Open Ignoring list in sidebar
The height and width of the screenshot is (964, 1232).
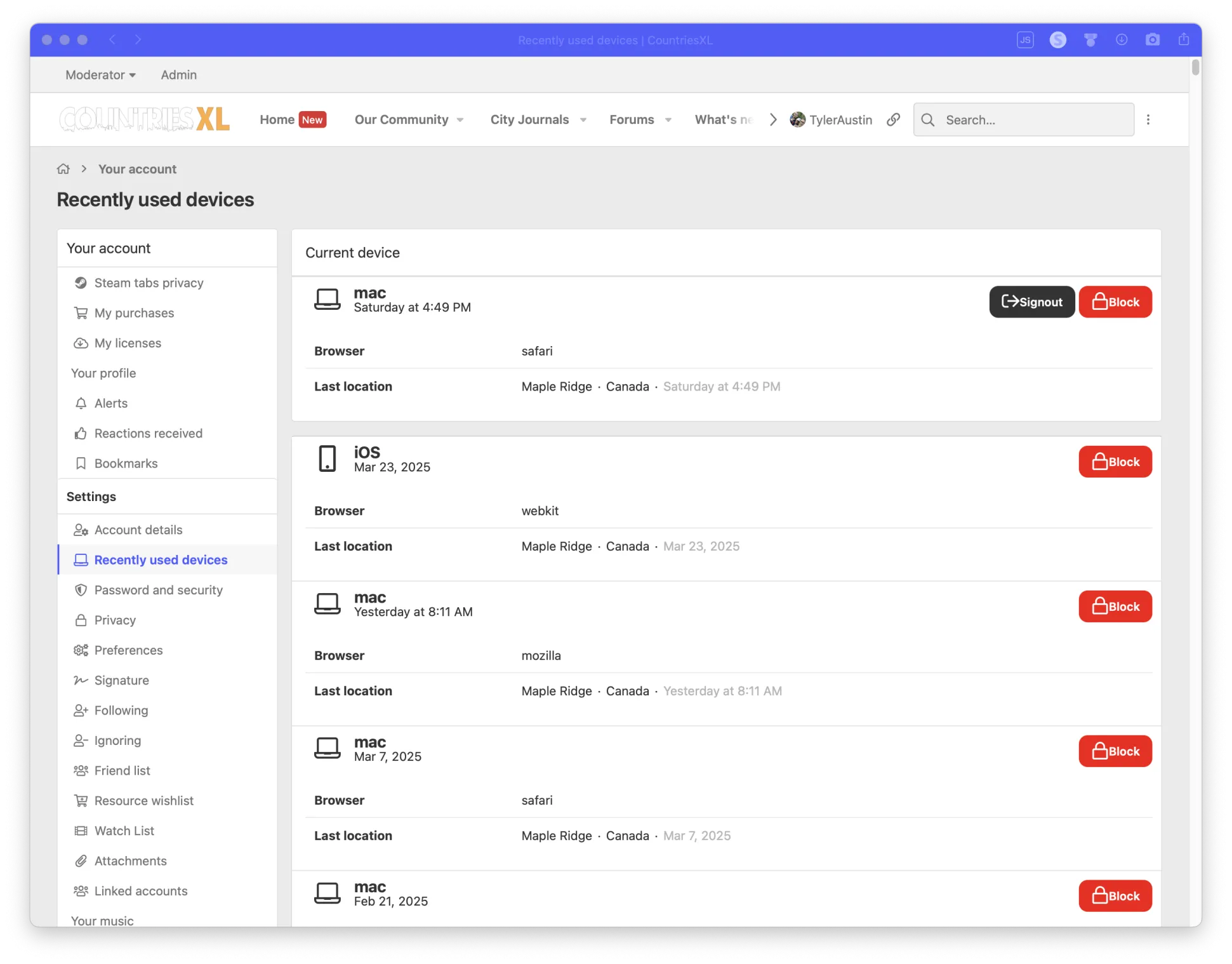tap(167, 740)
